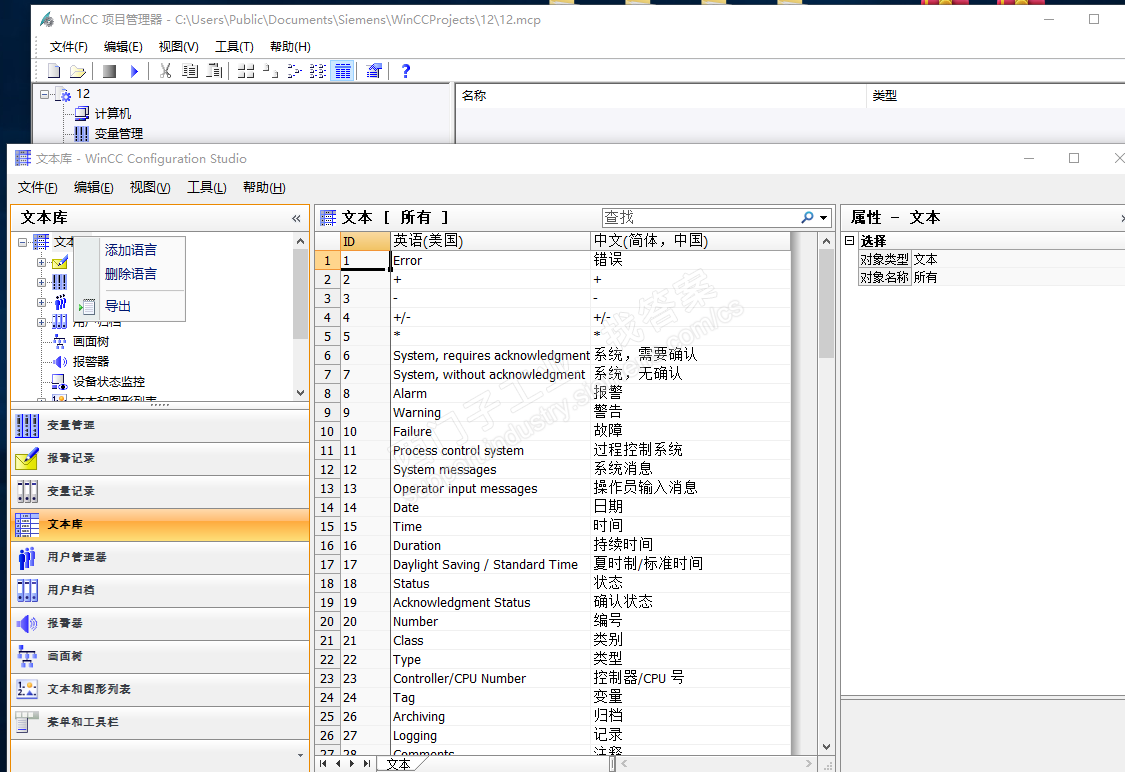Click the Properties icon in Project Manager toolbar
This screenshot has width=1125, height=772.
coord(373,71)
